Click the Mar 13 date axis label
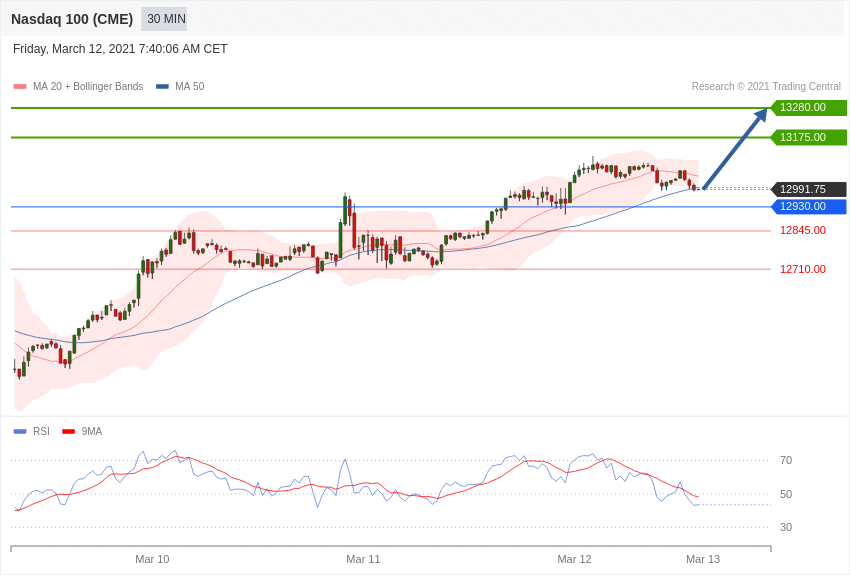This screenshot has height=576, width=850. coord(703,559)
